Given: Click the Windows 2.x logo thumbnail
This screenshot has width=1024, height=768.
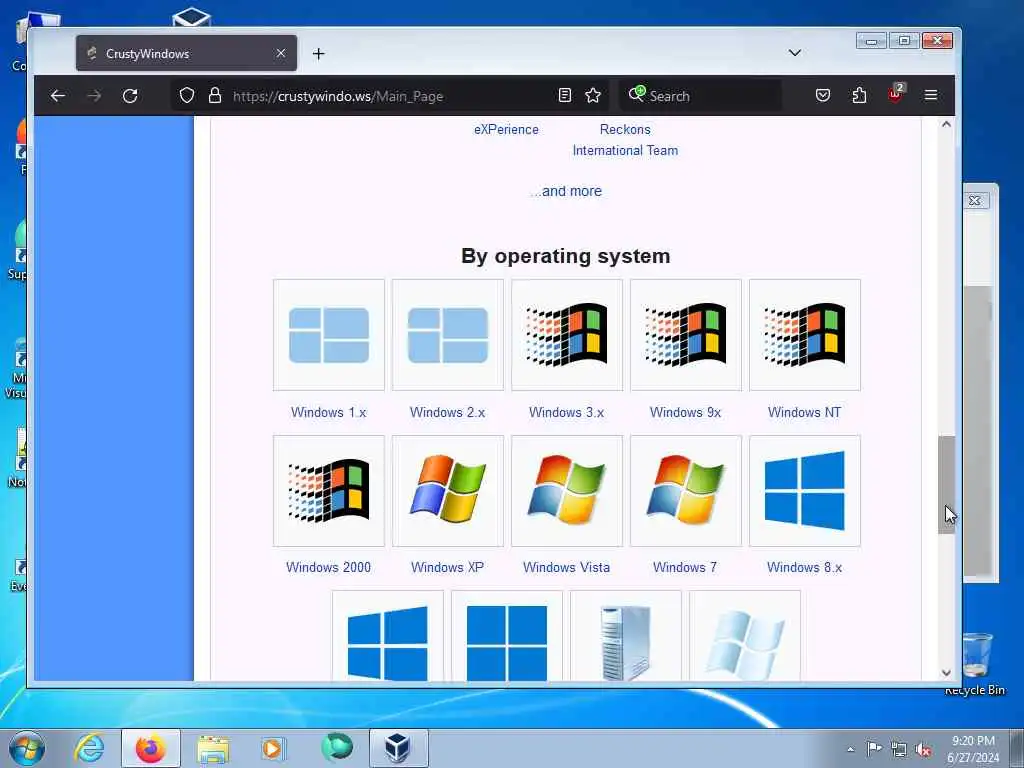Looking at the screenshot, I should point(447,335).
